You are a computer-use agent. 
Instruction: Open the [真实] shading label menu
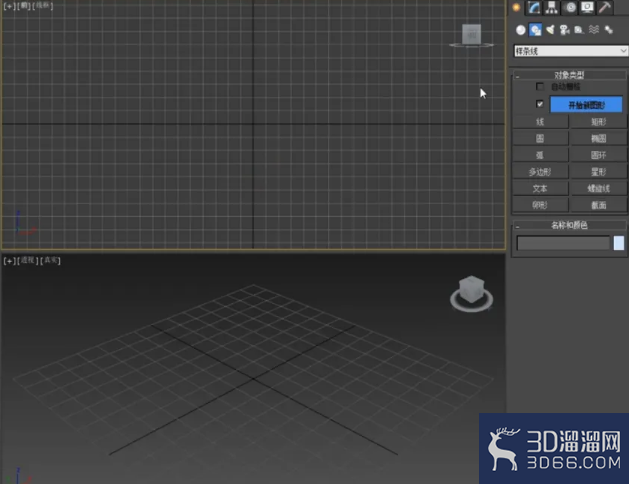pos(51,261)
